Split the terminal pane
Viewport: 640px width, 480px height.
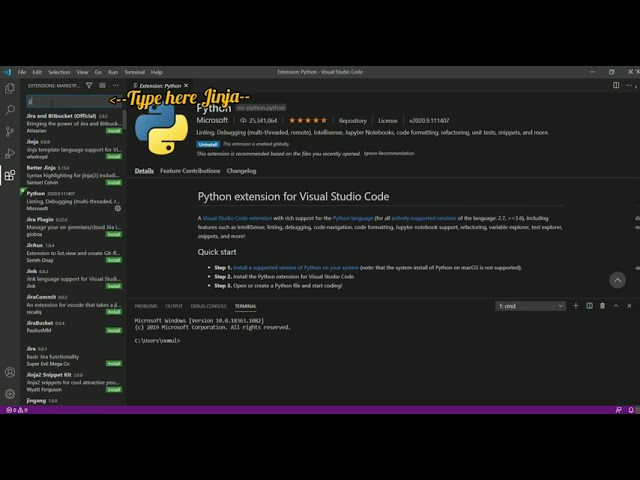pyautogui.click(x=589, y=306)
